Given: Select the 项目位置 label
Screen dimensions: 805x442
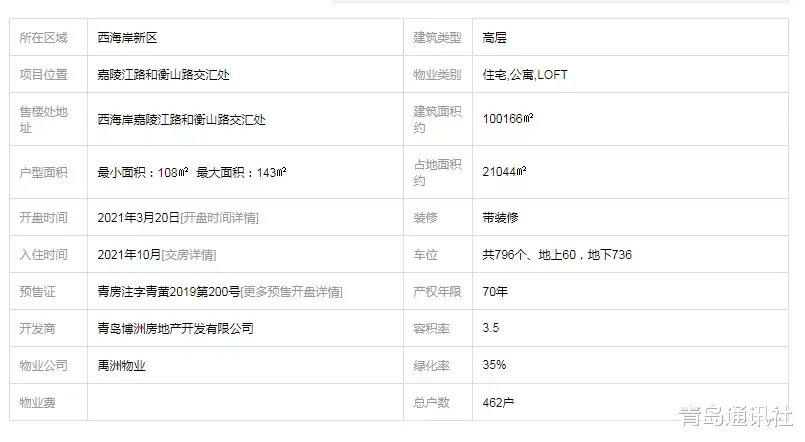Looking at the screenshot, I should [44, 74].
